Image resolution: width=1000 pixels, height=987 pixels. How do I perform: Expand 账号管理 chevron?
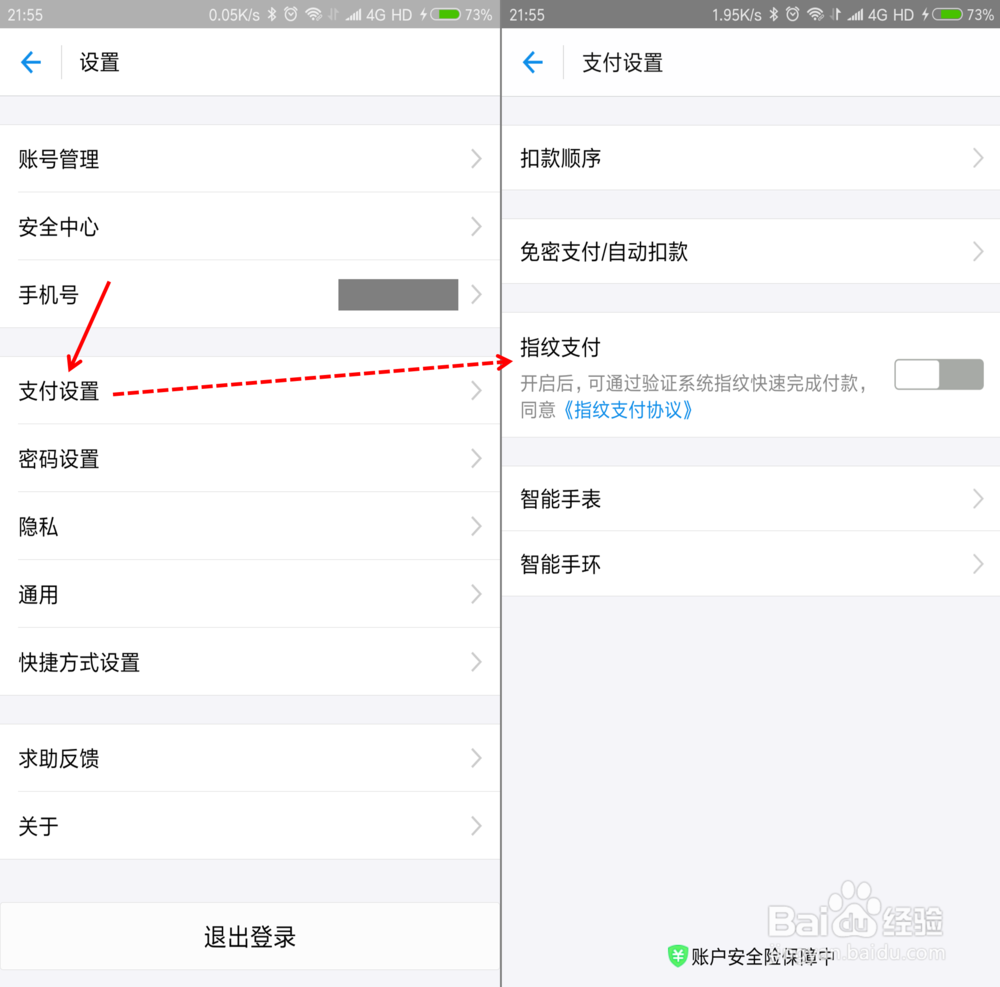476,159
